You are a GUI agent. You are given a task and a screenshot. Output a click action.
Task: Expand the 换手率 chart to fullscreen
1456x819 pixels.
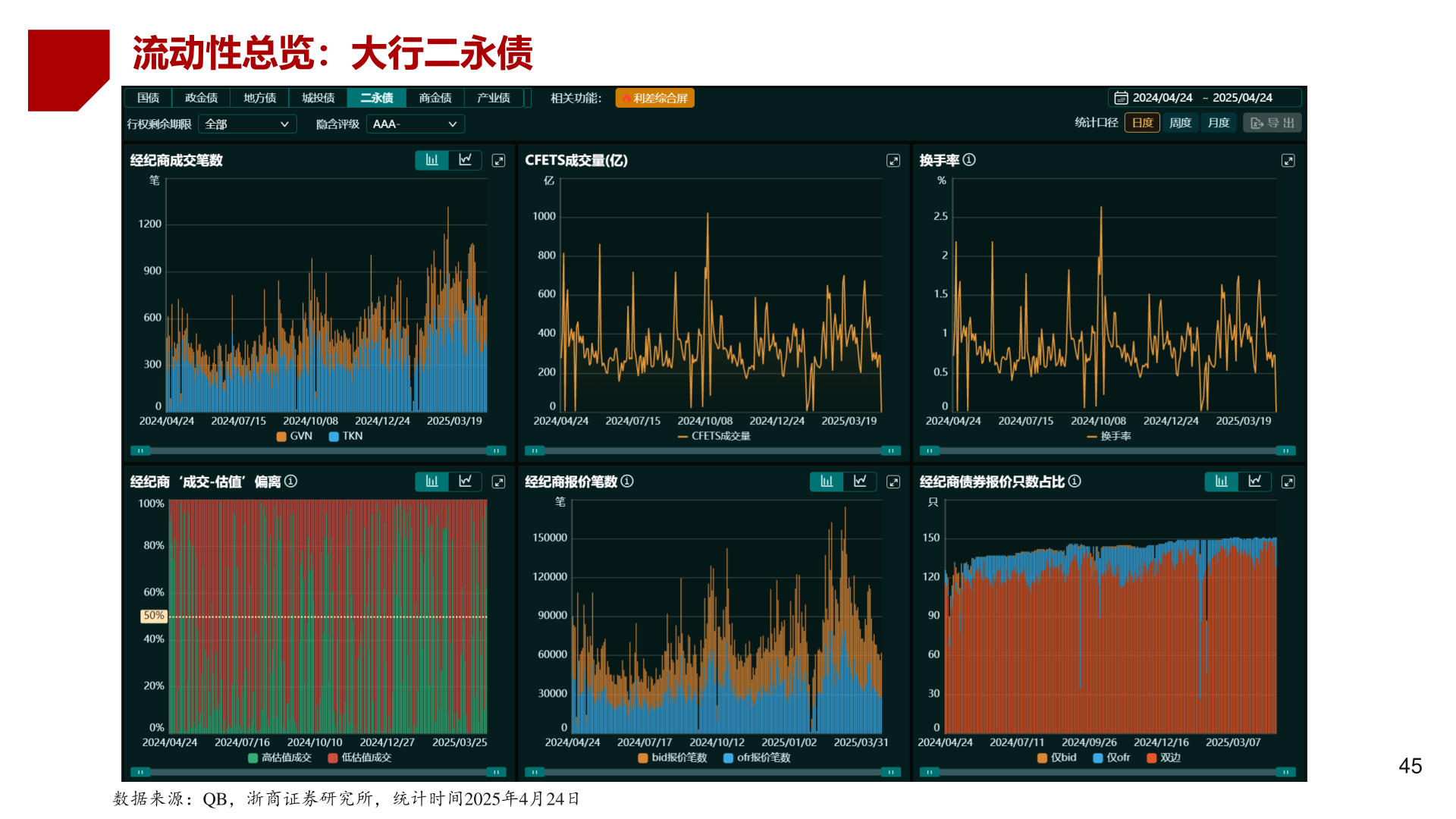point(1288,161)
